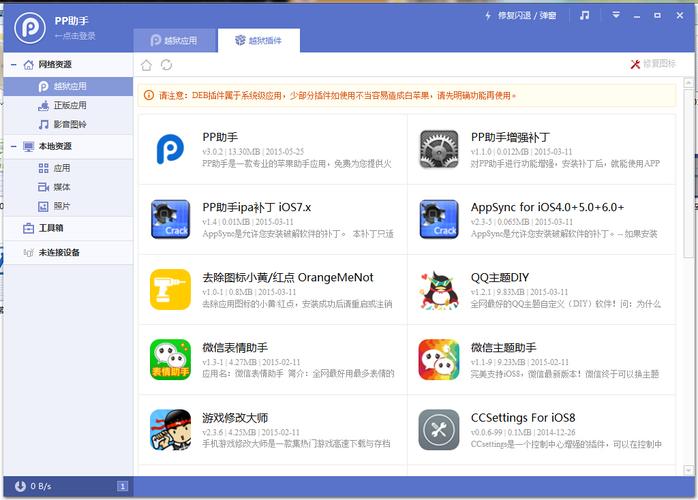Image resolution: width=698 pixels, height=500 pixels.
Task: Open local 应用 in sidebar
Action: pos(69,168)
